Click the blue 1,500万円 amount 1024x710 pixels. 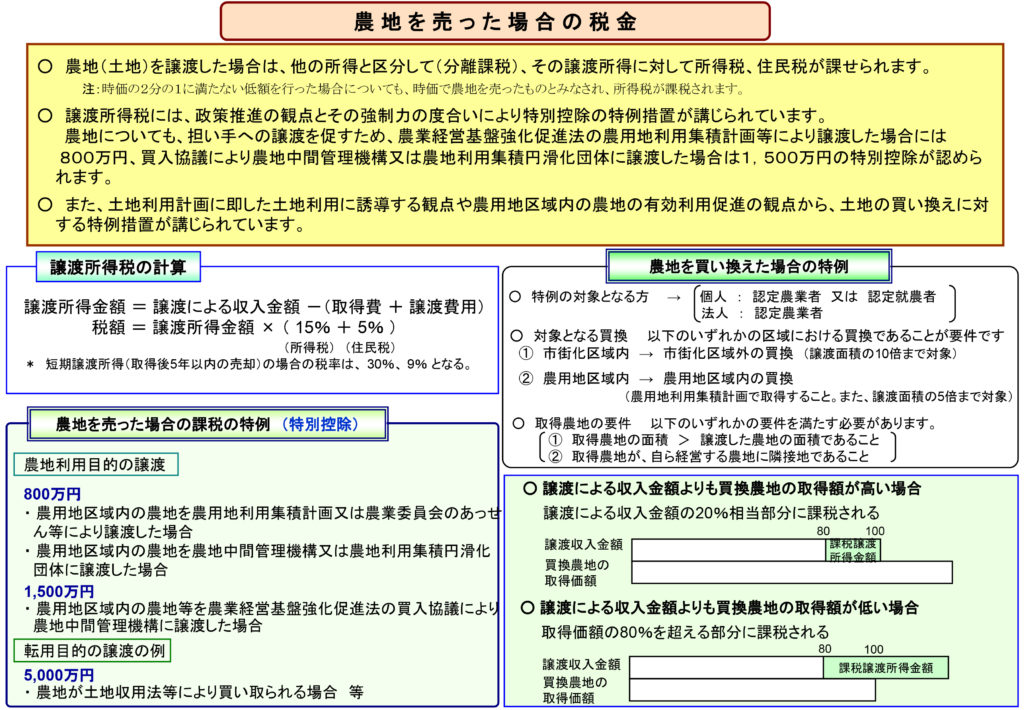pos(58,591)
